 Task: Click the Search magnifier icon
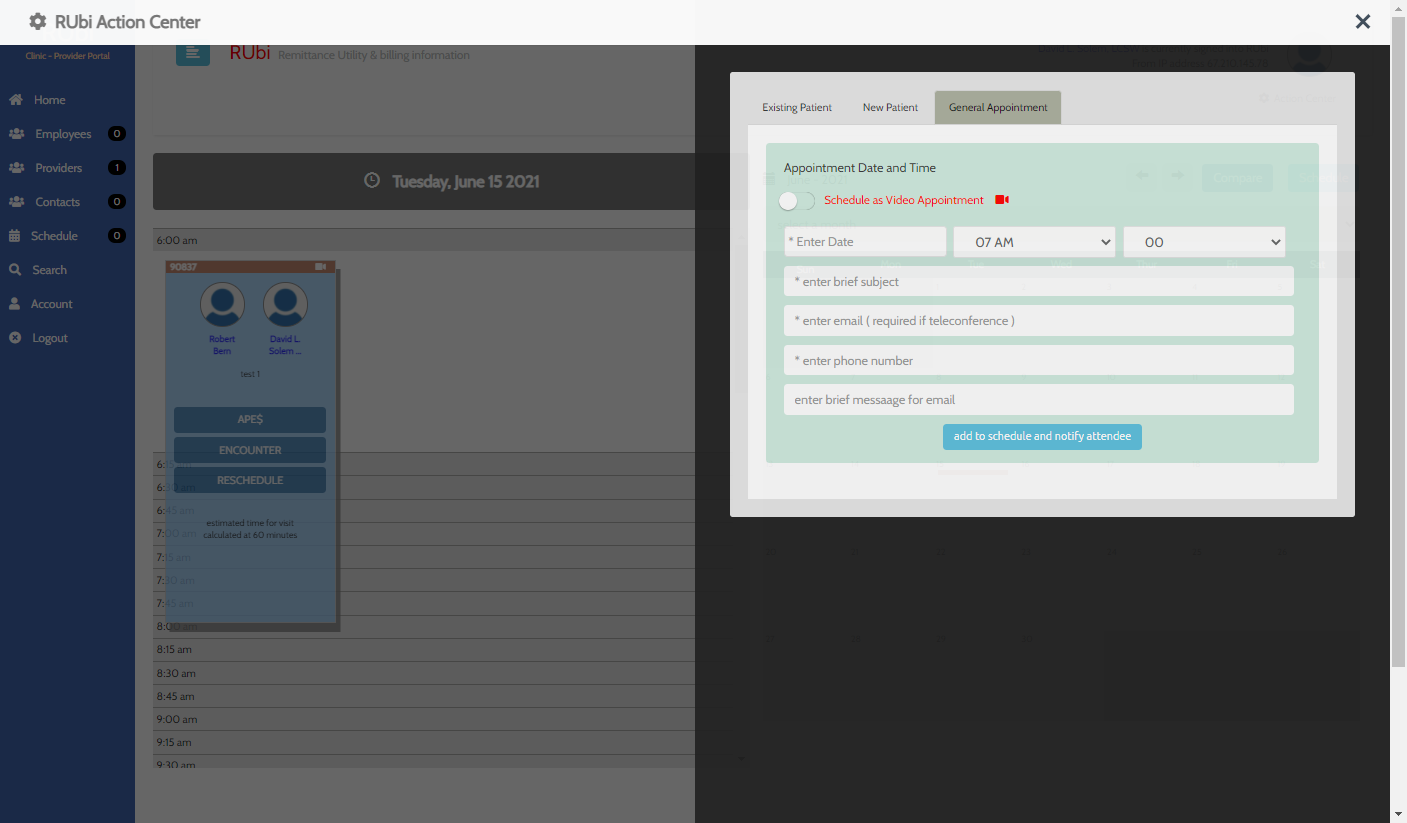click(x=15, y=270)
